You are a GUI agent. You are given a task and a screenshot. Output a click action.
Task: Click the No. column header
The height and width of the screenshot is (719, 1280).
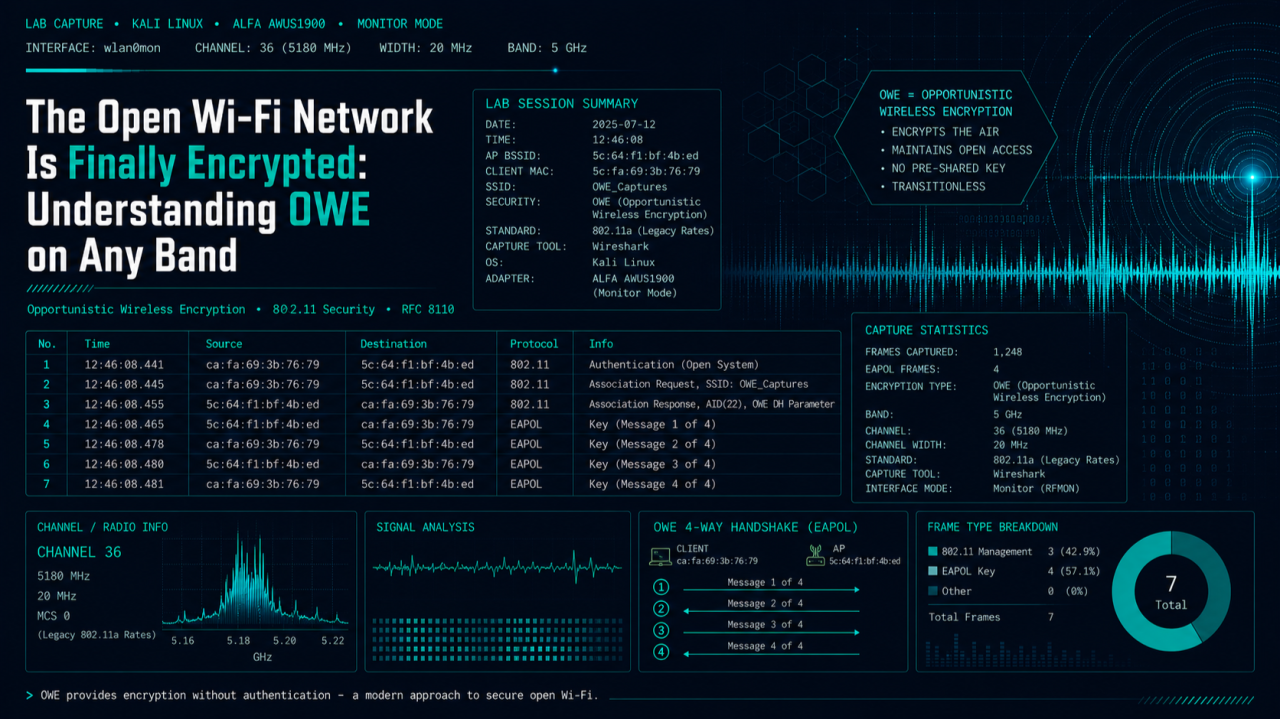(46, 344)
